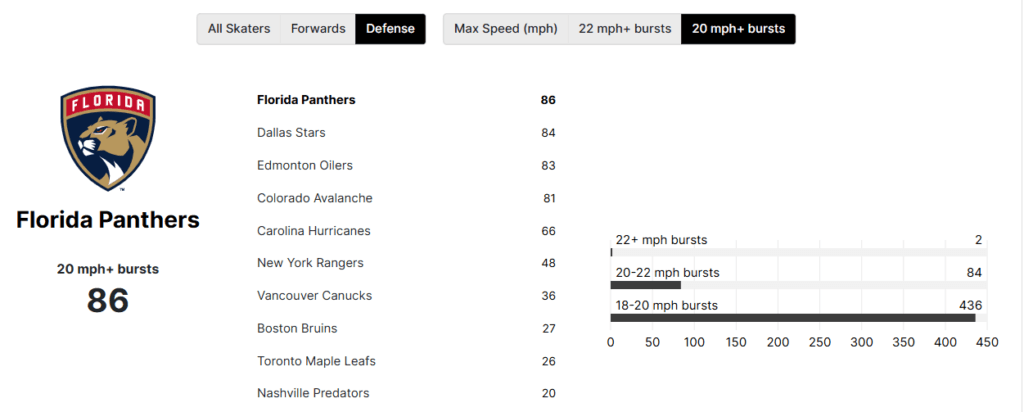Click the 18-20 mph bursts bar
Image resolution: width=1024 pixels, height=412 pixels.
[x=792, y=318]
